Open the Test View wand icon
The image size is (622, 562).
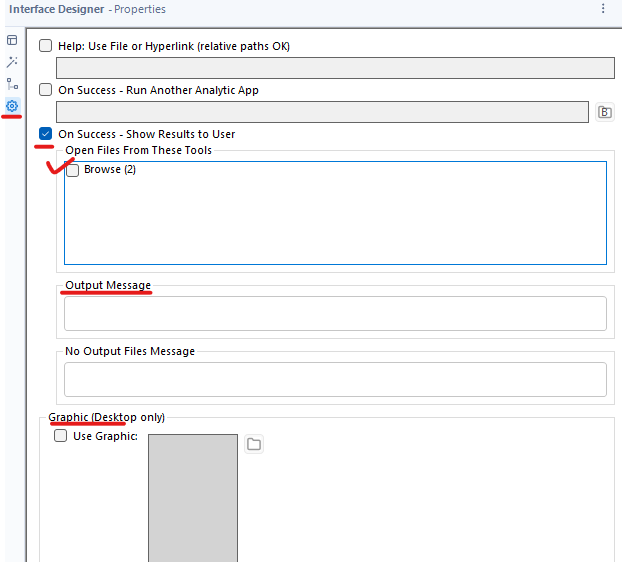pyautogui.click(x=12, y=62)
